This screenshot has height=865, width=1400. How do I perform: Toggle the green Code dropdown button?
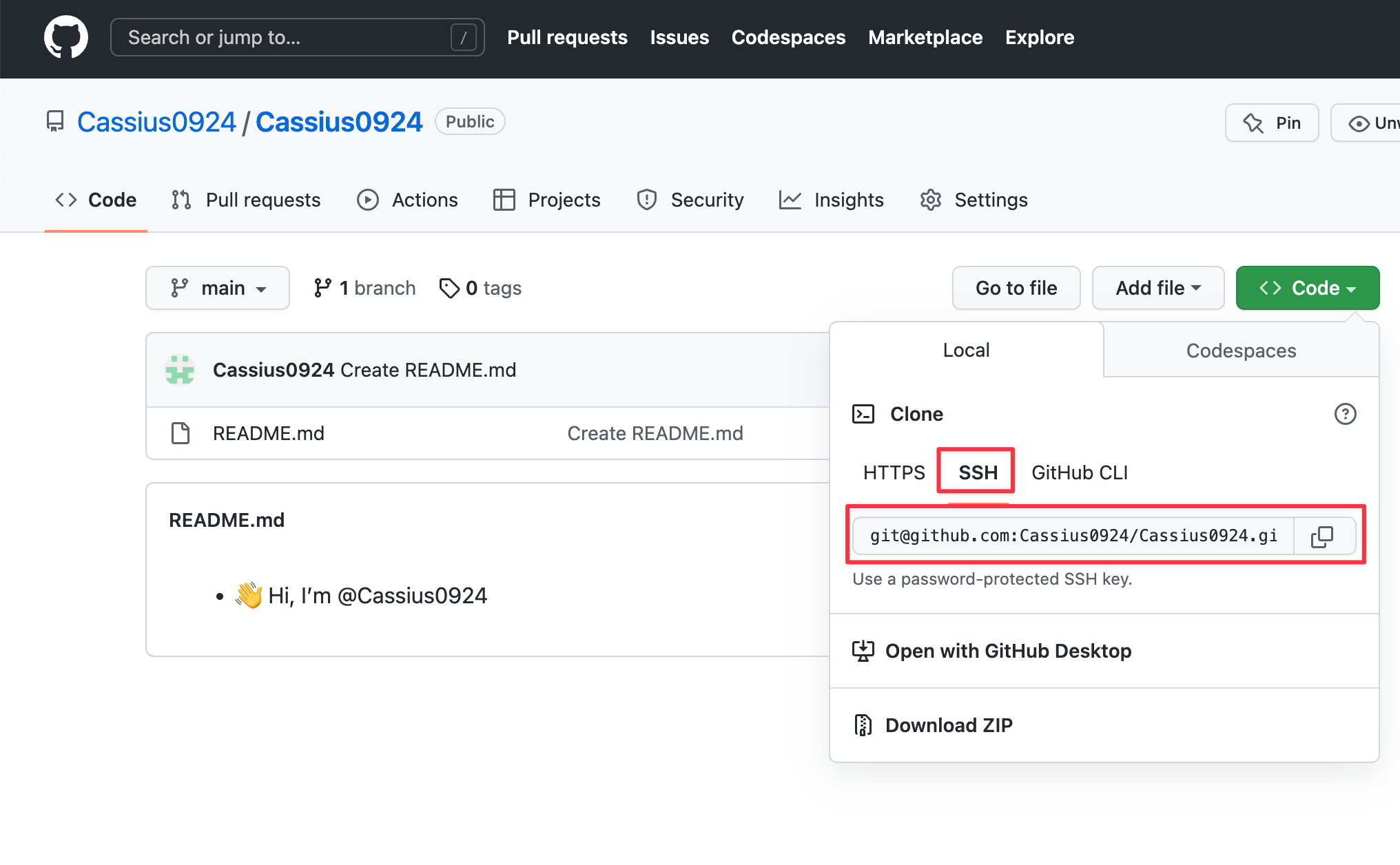point(1308,288)
